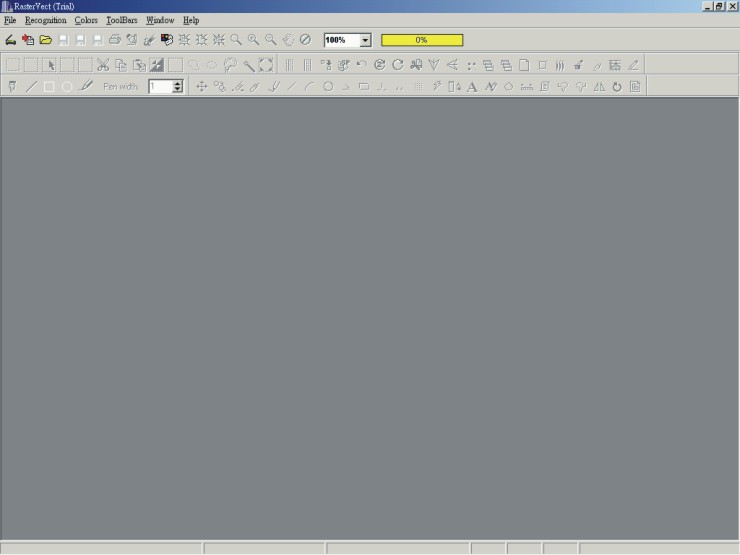Click the four dots points icon

tap(471, 65)
